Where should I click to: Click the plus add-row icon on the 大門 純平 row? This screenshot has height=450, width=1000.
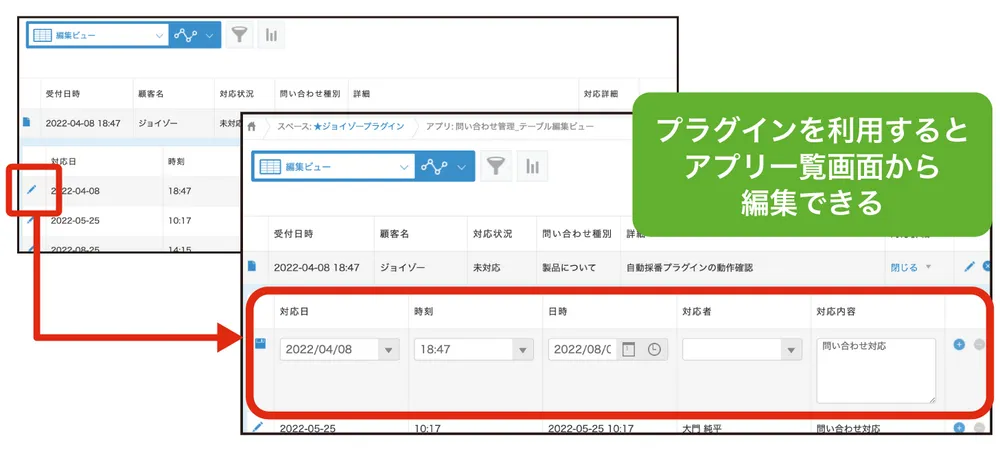click(959, 427)
